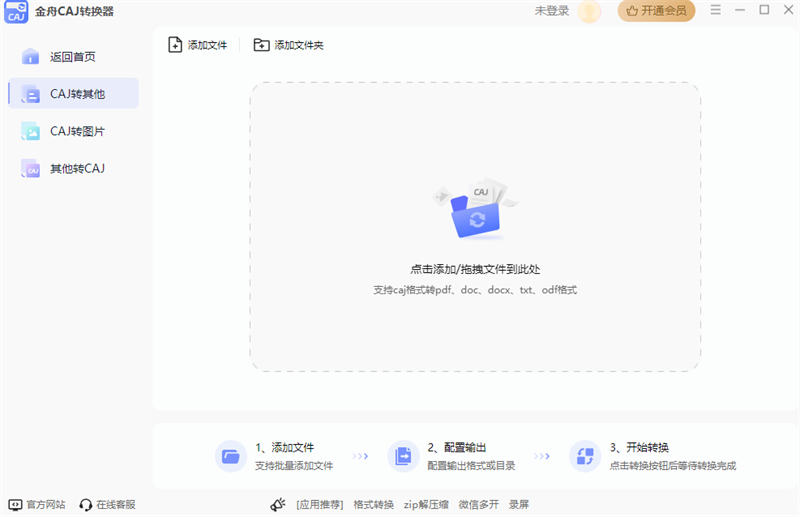Image resolution: width=800 pixels, height=517 pixels.
Task: Click the 开通会员 membership button
Action: 656,11
